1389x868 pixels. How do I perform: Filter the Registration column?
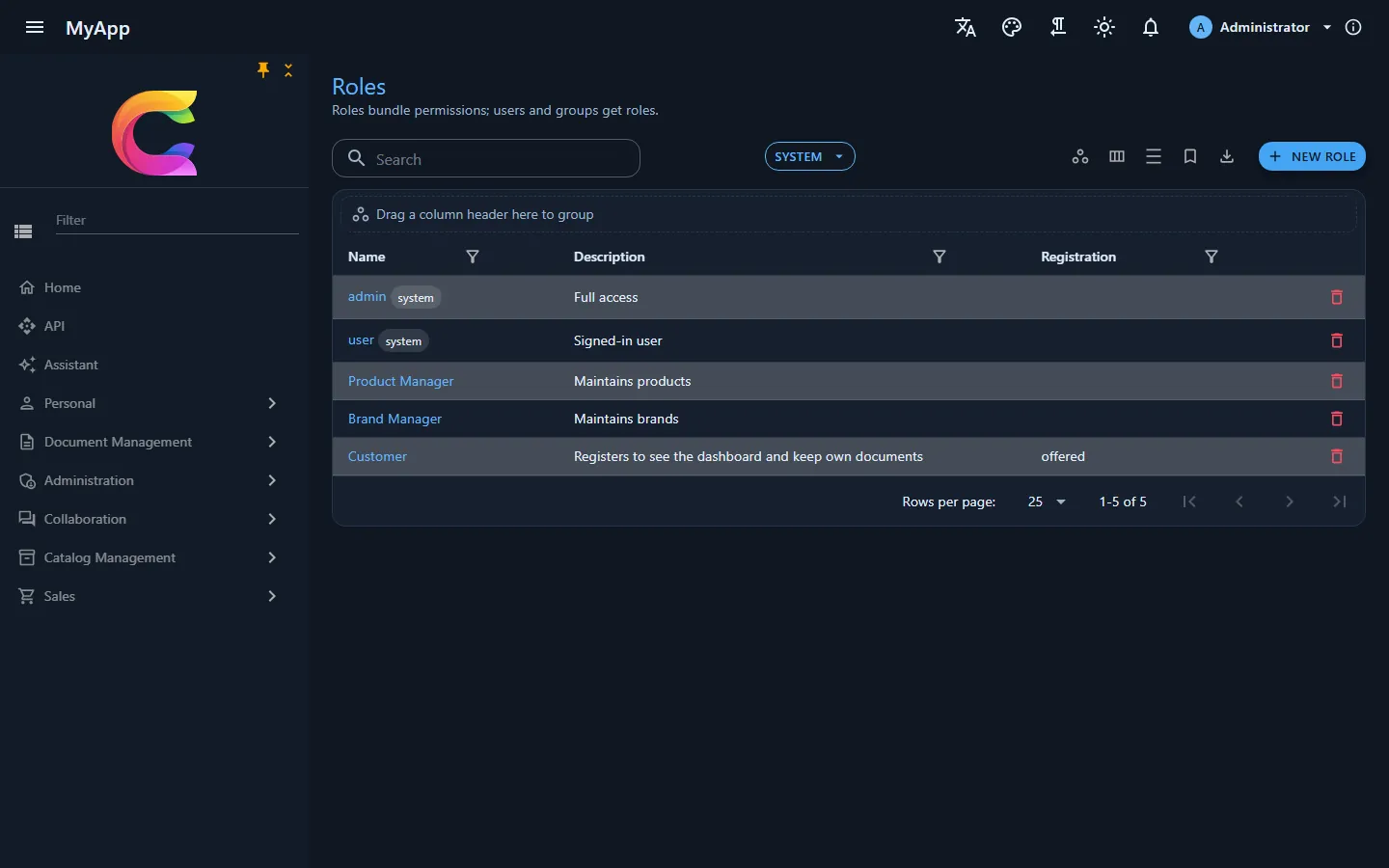point(1212,257)
